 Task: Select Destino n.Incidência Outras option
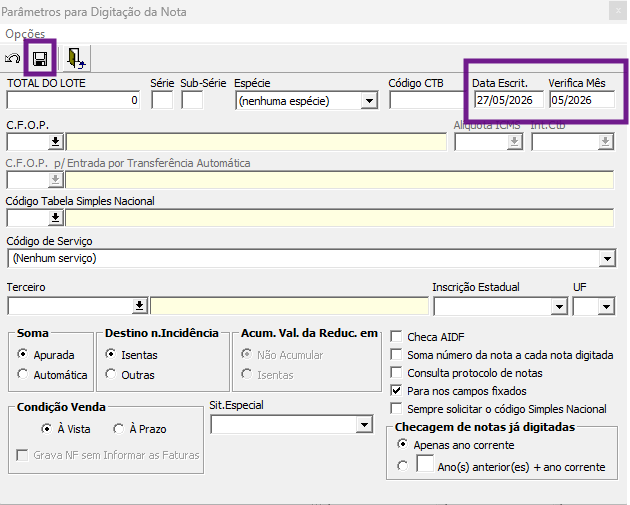[x=110, y=374]
